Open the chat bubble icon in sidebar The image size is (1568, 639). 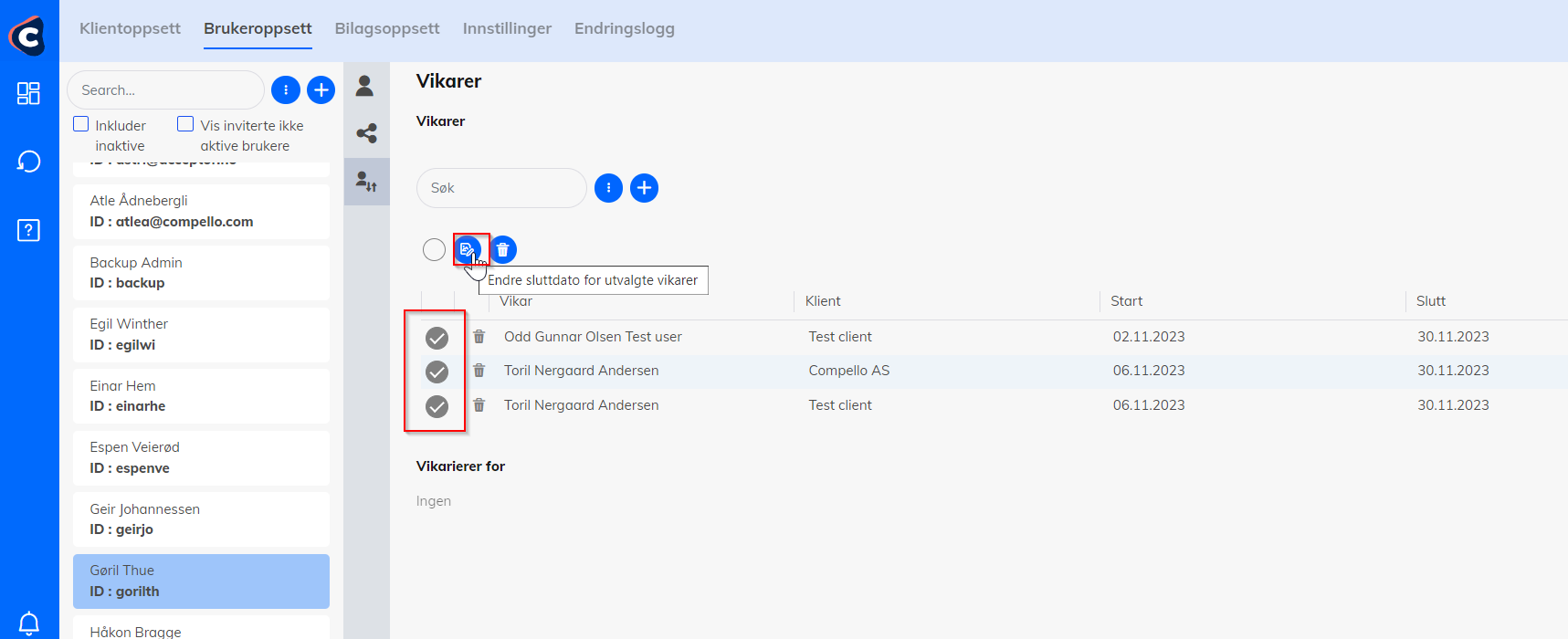[28, 162]
